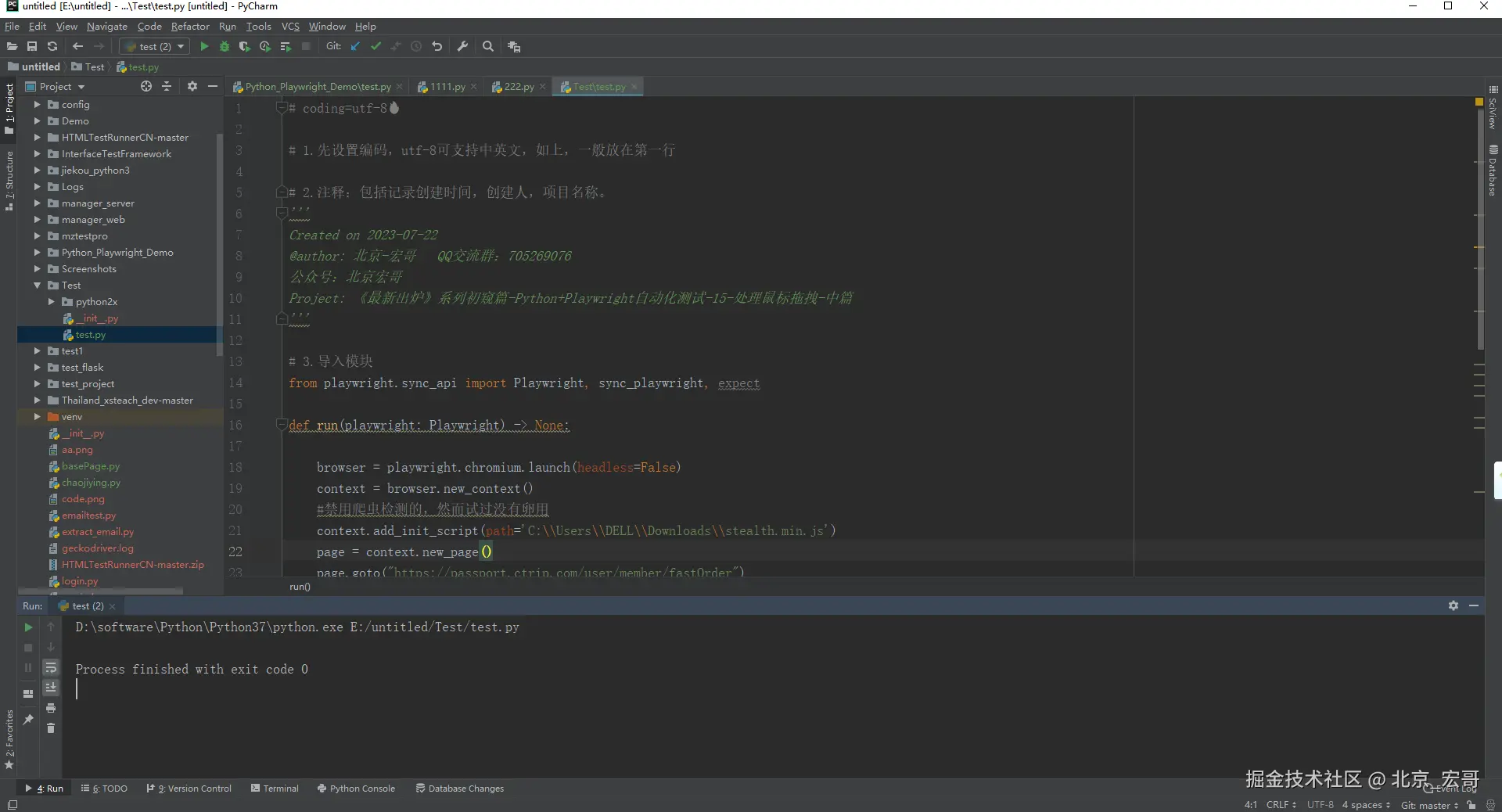This screenshot has width=1502, height=812.
Task: Click the Project tree horizontal scrollbar
Action: tap(102, 591)
